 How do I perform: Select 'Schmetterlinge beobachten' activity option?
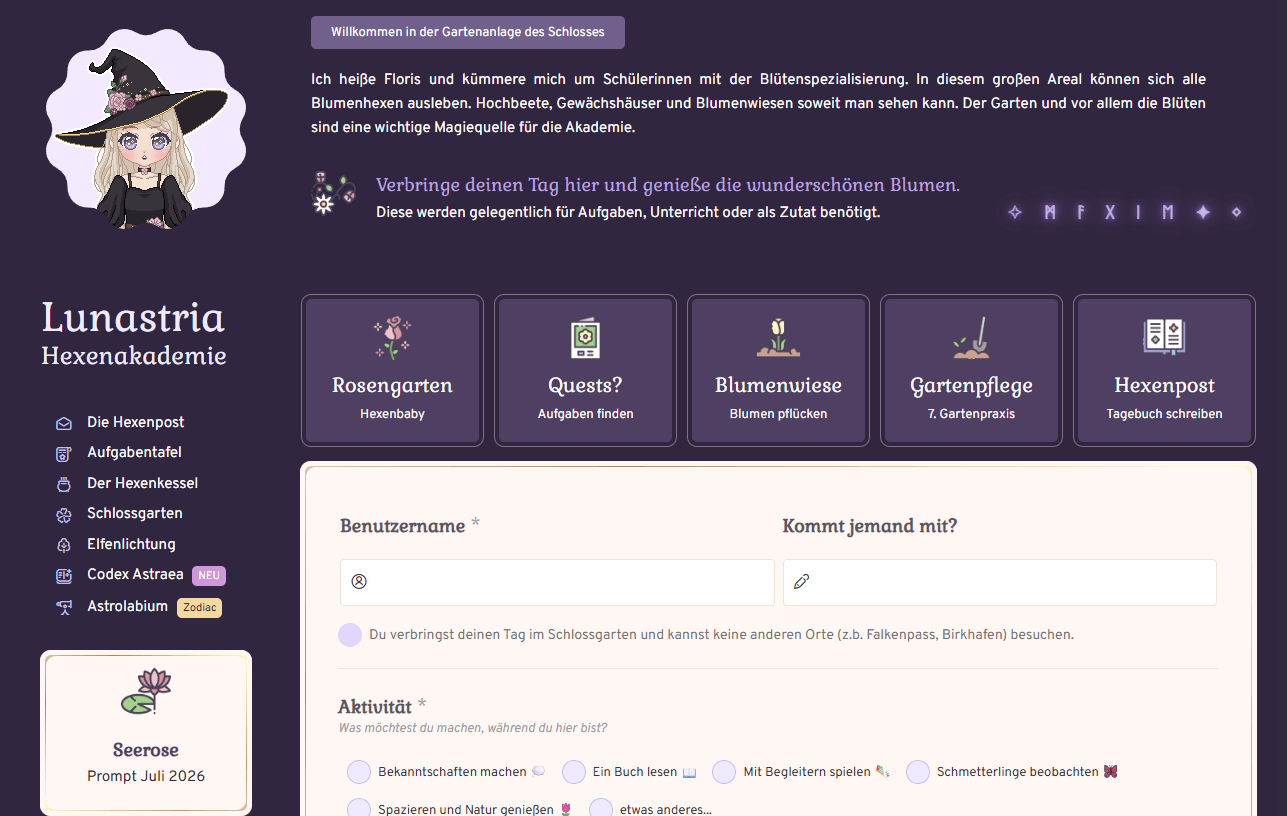(918, 772)
